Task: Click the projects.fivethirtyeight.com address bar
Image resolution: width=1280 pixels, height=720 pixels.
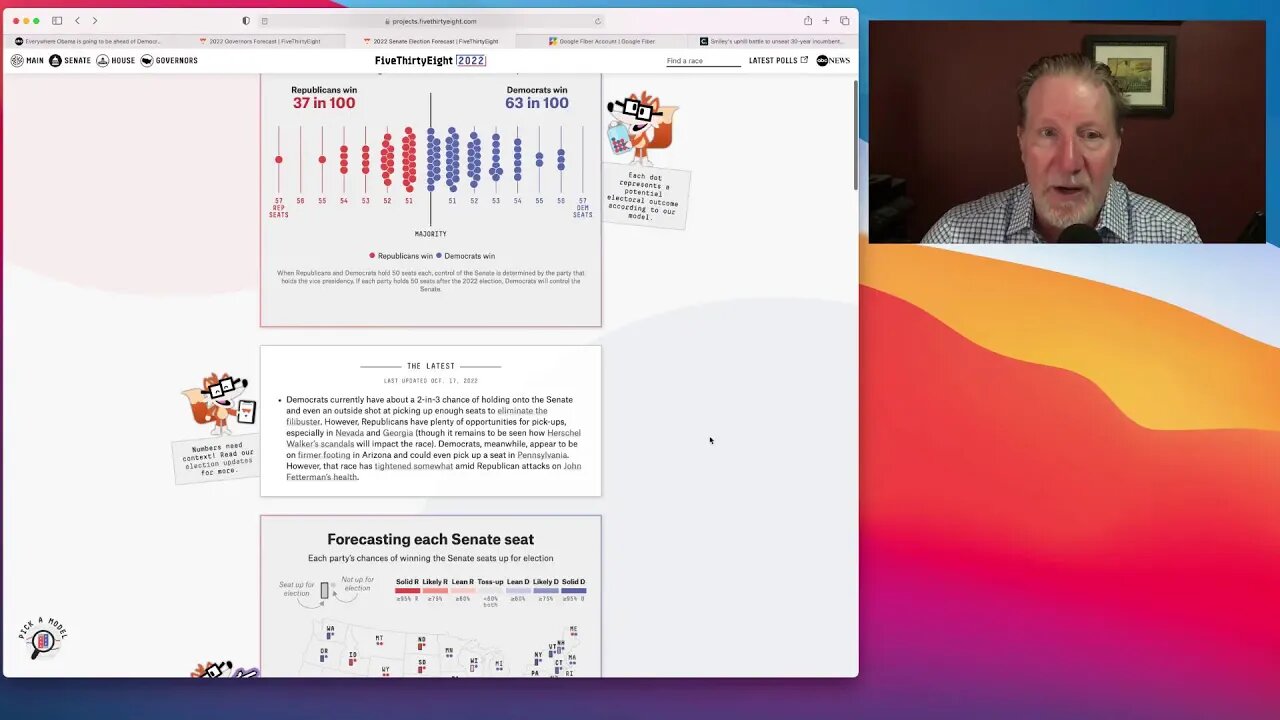Action: point(430,21)
